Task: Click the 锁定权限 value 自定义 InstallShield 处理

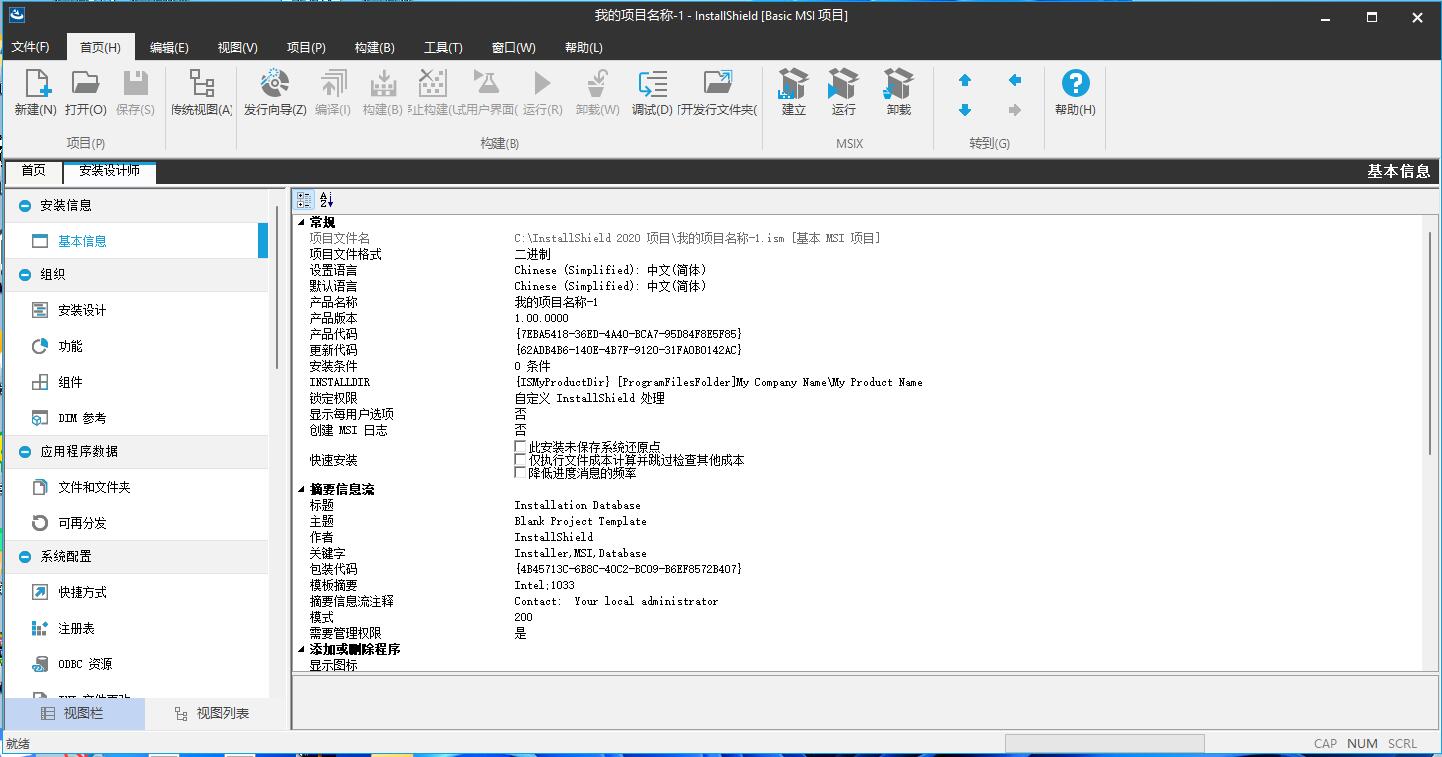Action: coord(589,398)
